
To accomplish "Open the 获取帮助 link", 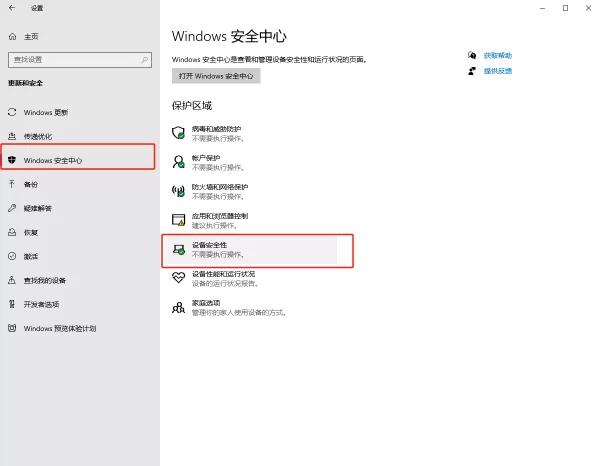I will [x=497, y=55].
